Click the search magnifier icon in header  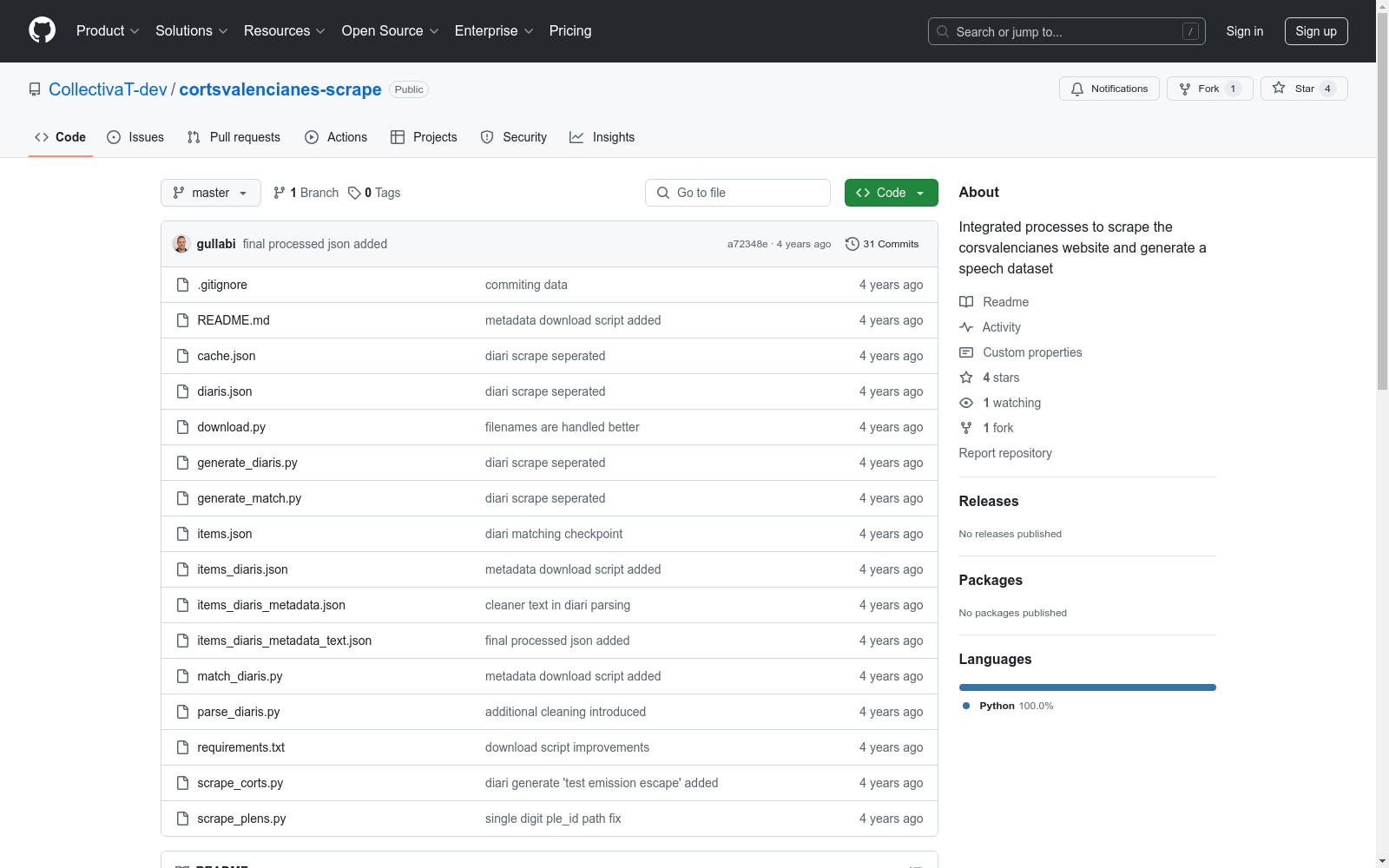tap(943, 31)
